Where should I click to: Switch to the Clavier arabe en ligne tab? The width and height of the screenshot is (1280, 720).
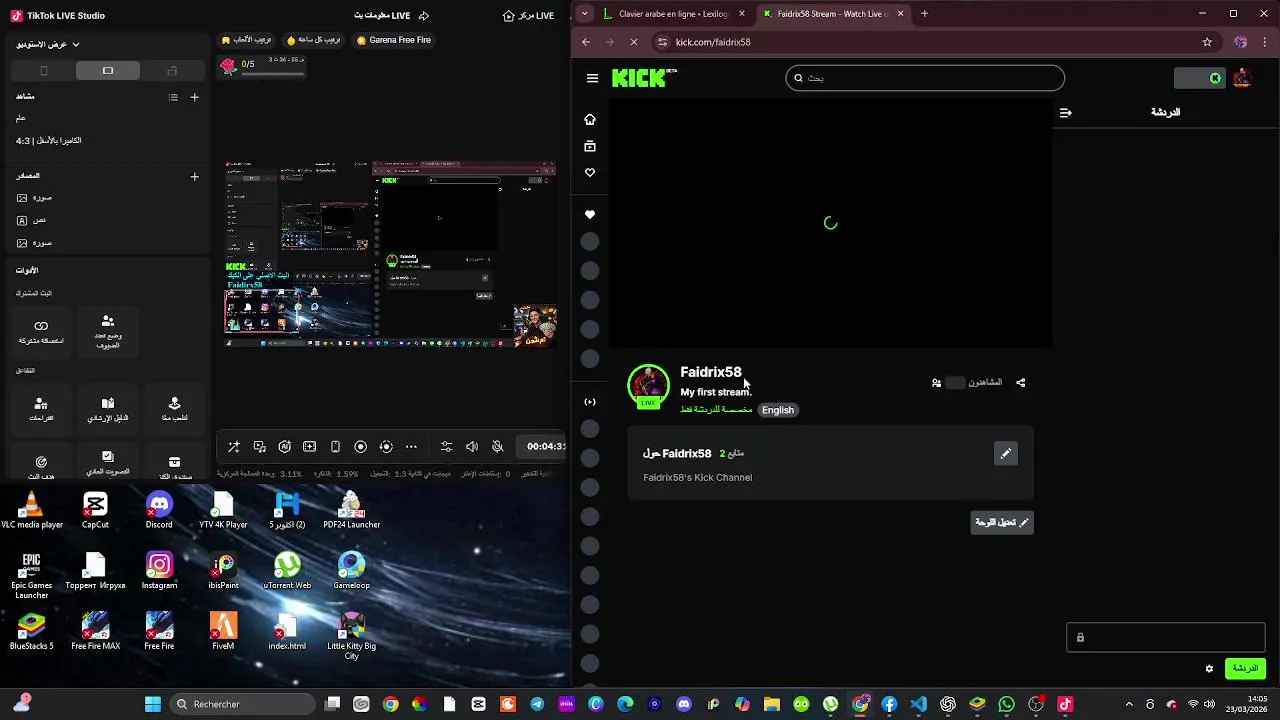(674, 14)
